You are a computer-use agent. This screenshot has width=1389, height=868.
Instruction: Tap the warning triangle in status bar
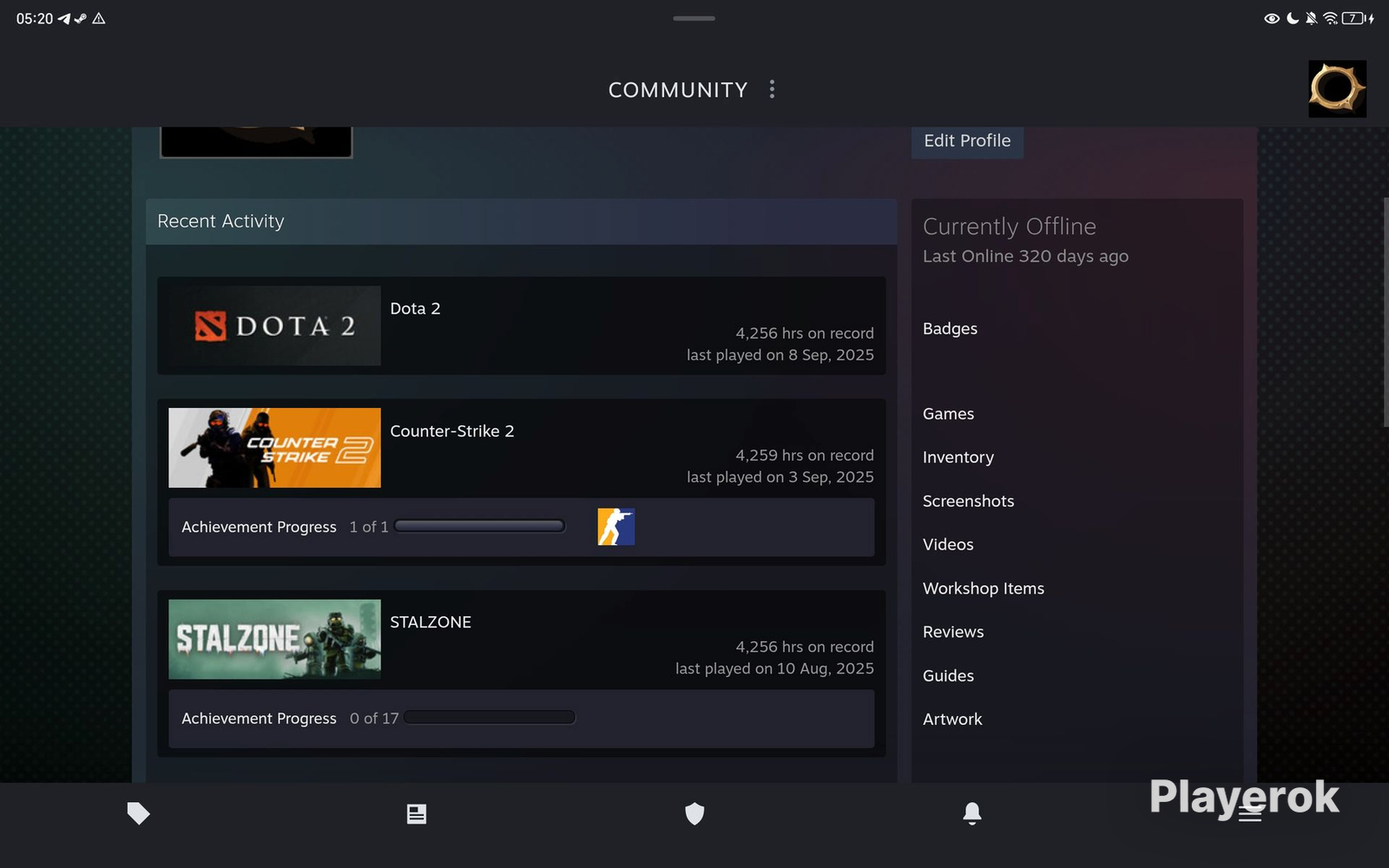click(99, 18)
